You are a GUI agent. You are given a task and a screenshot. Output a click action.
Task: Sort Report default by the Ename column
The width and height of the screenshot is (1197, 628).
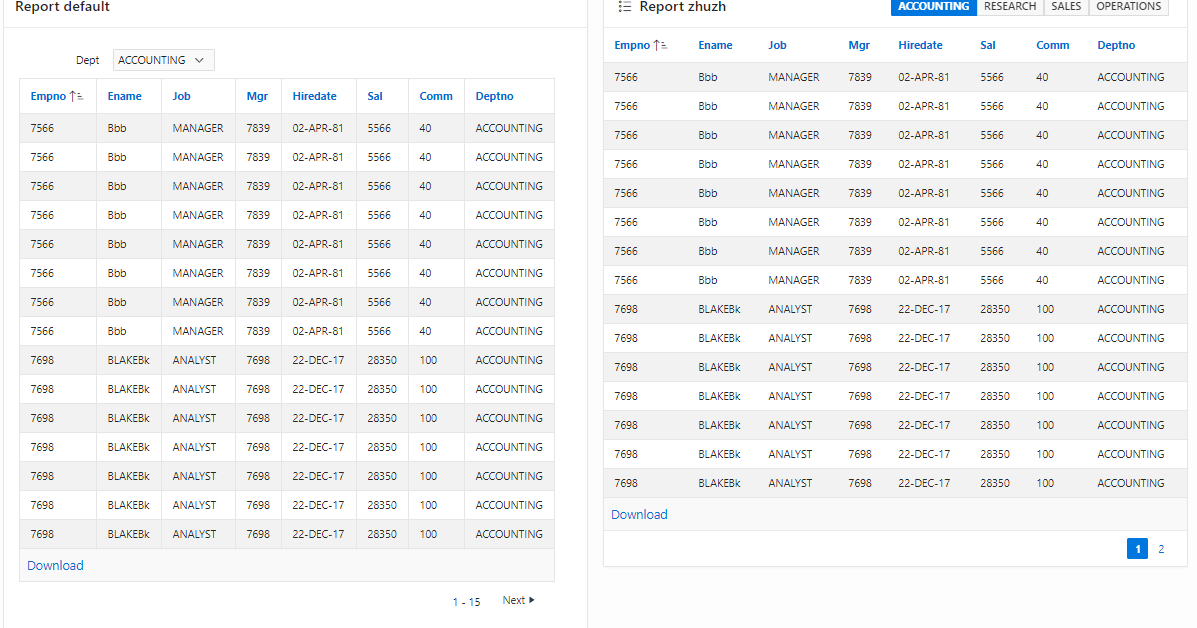[x=125, y=95]
